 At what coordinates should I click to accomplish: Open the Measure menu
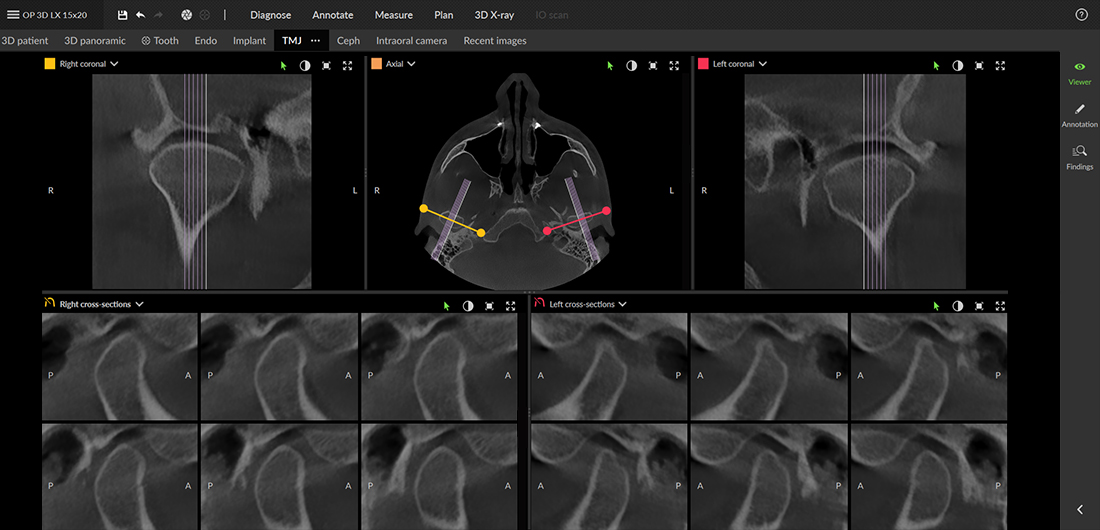pos(393,15)
